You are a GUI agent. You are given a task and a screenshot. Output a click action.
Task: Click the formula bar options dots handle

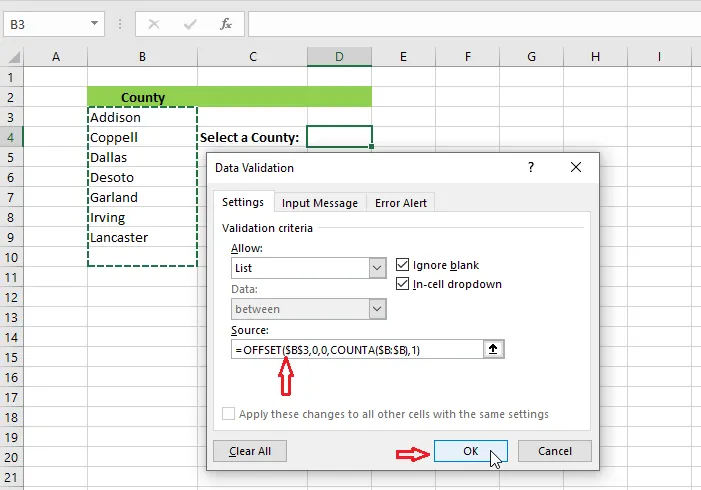[120, 24]
